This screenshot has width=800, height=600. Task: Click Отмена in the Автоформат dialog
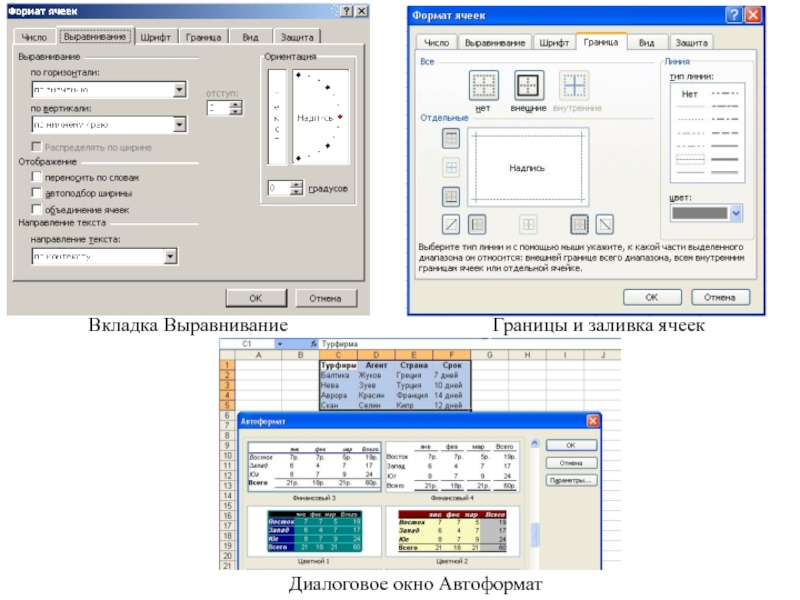coord(571,463)
